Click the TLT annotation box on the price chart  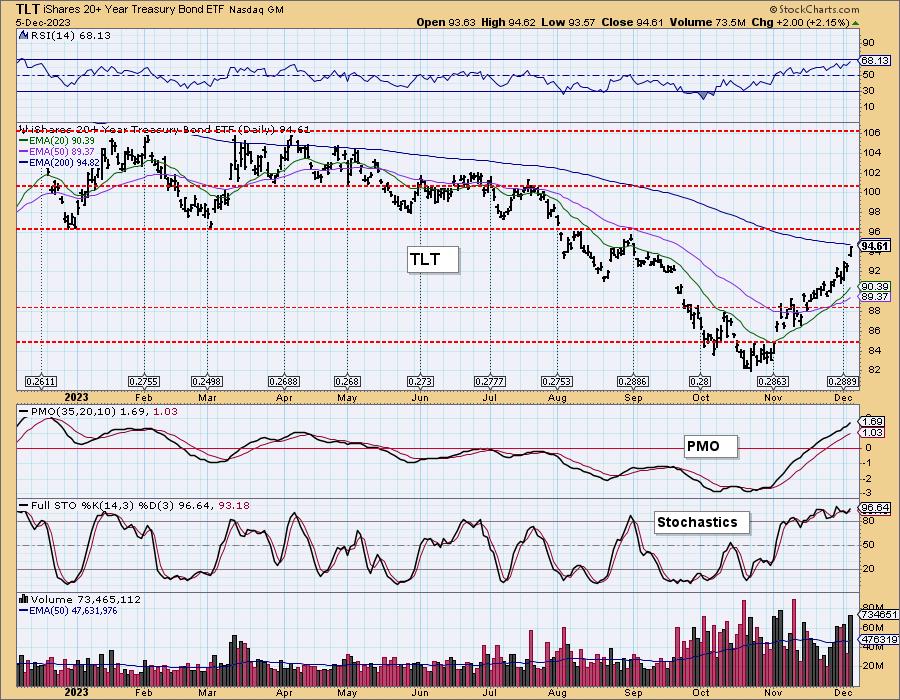click(x=433, y=259)
